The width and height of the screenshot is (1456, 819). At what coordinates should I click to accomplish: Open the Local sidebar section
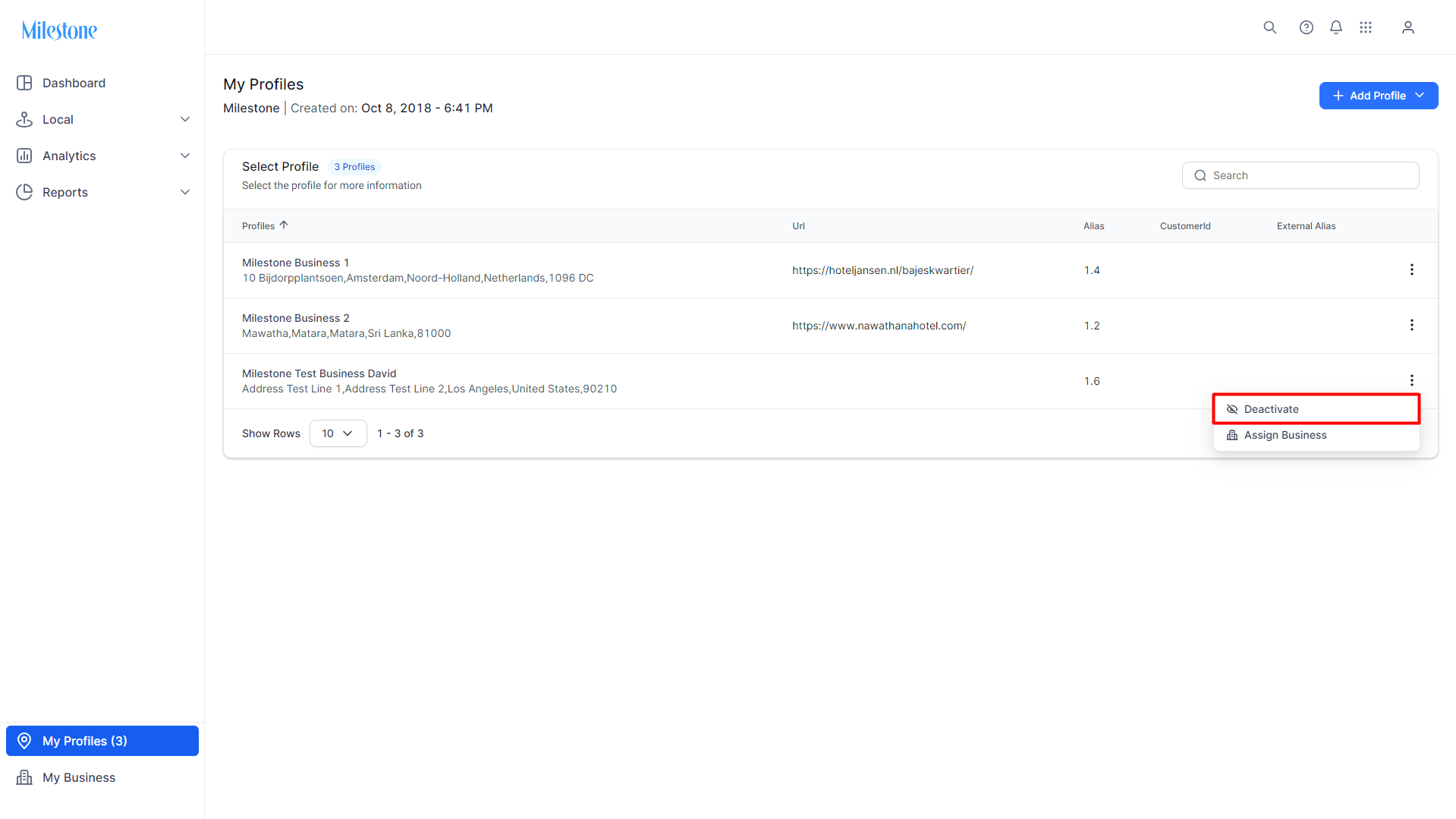click(102, 119)
